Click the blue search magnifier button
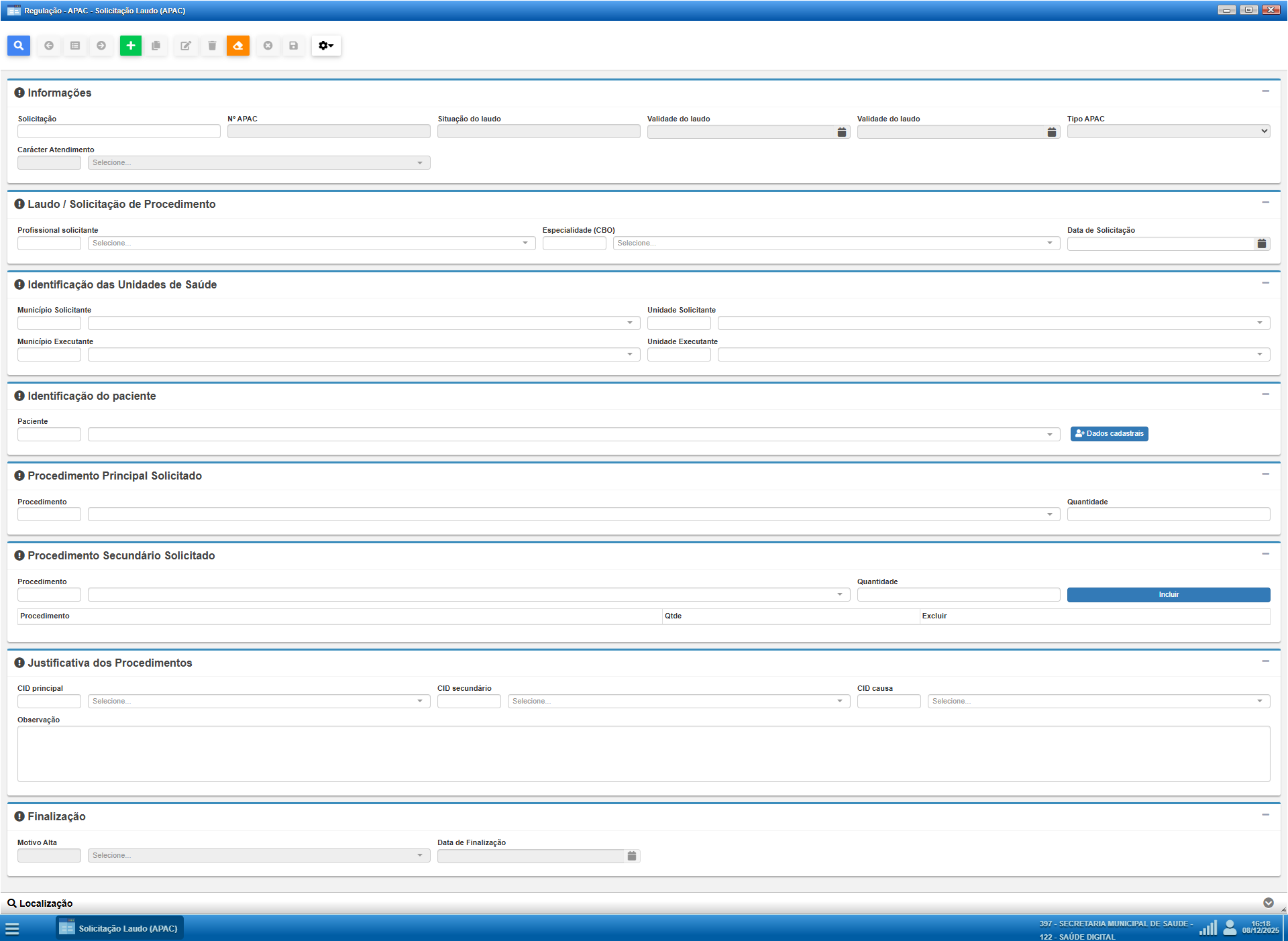Viewport: 1288px width, 941px height. (x=19, y=46)
